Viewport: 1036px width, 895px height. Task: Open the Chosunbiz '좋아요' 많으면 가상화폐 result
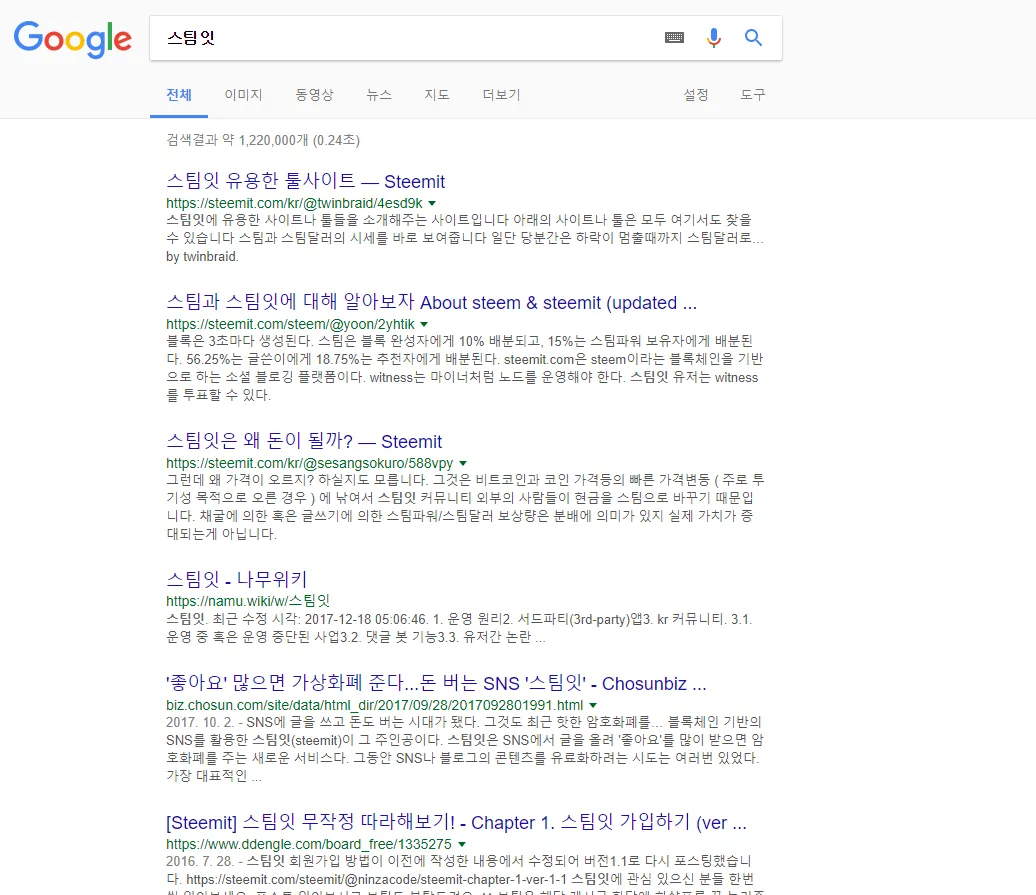436,684
